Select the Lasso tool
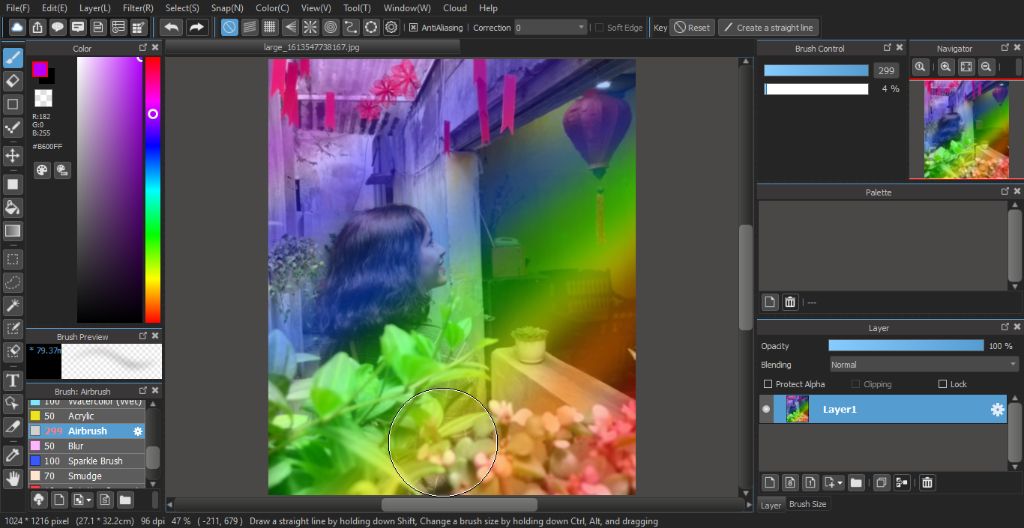Viewport: 1024px width, 528px height. 12,282
